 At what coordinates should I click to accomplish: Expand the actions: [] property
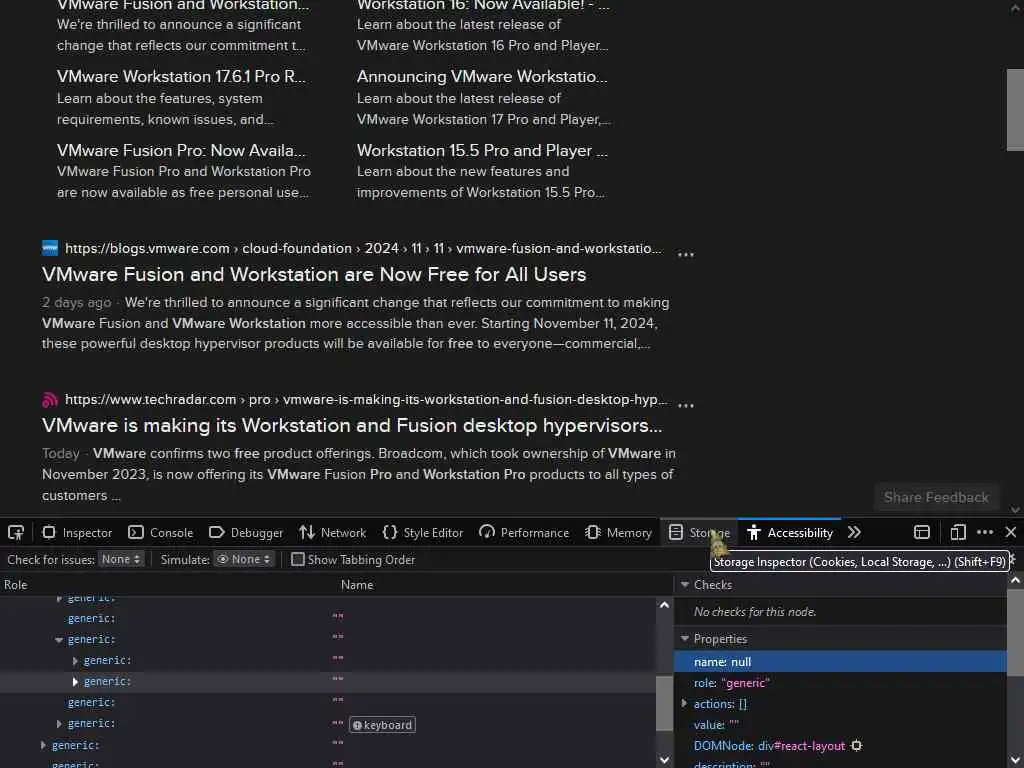pos(684,703)
